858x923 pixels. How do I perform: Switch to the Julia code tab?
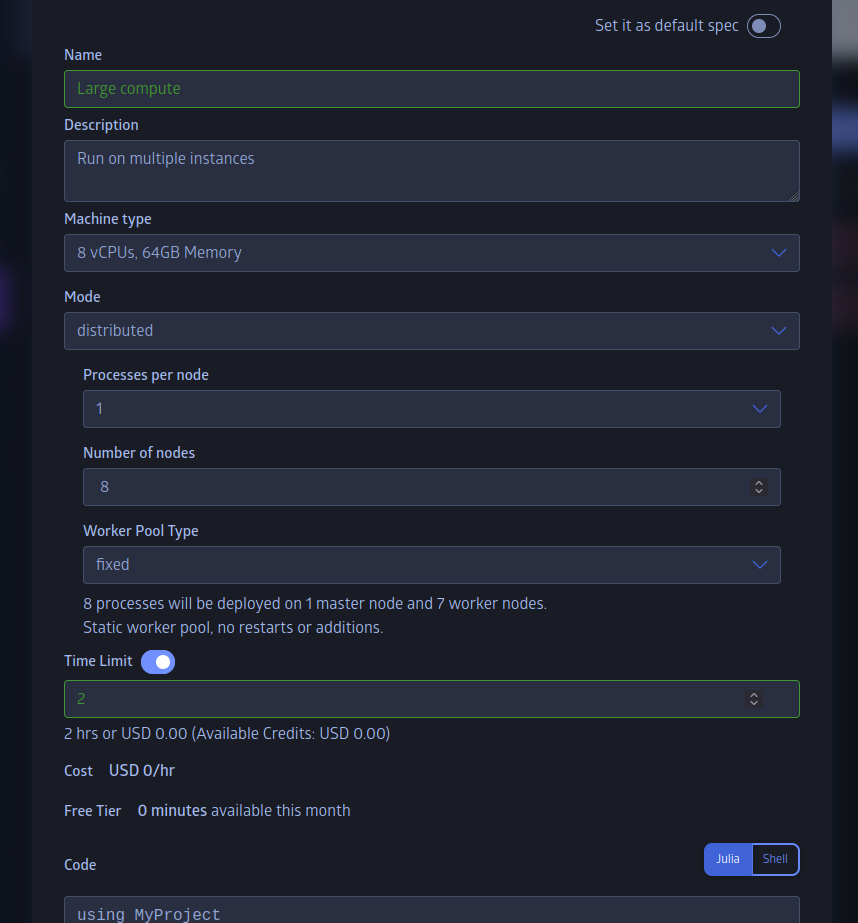tap(728, 859)
